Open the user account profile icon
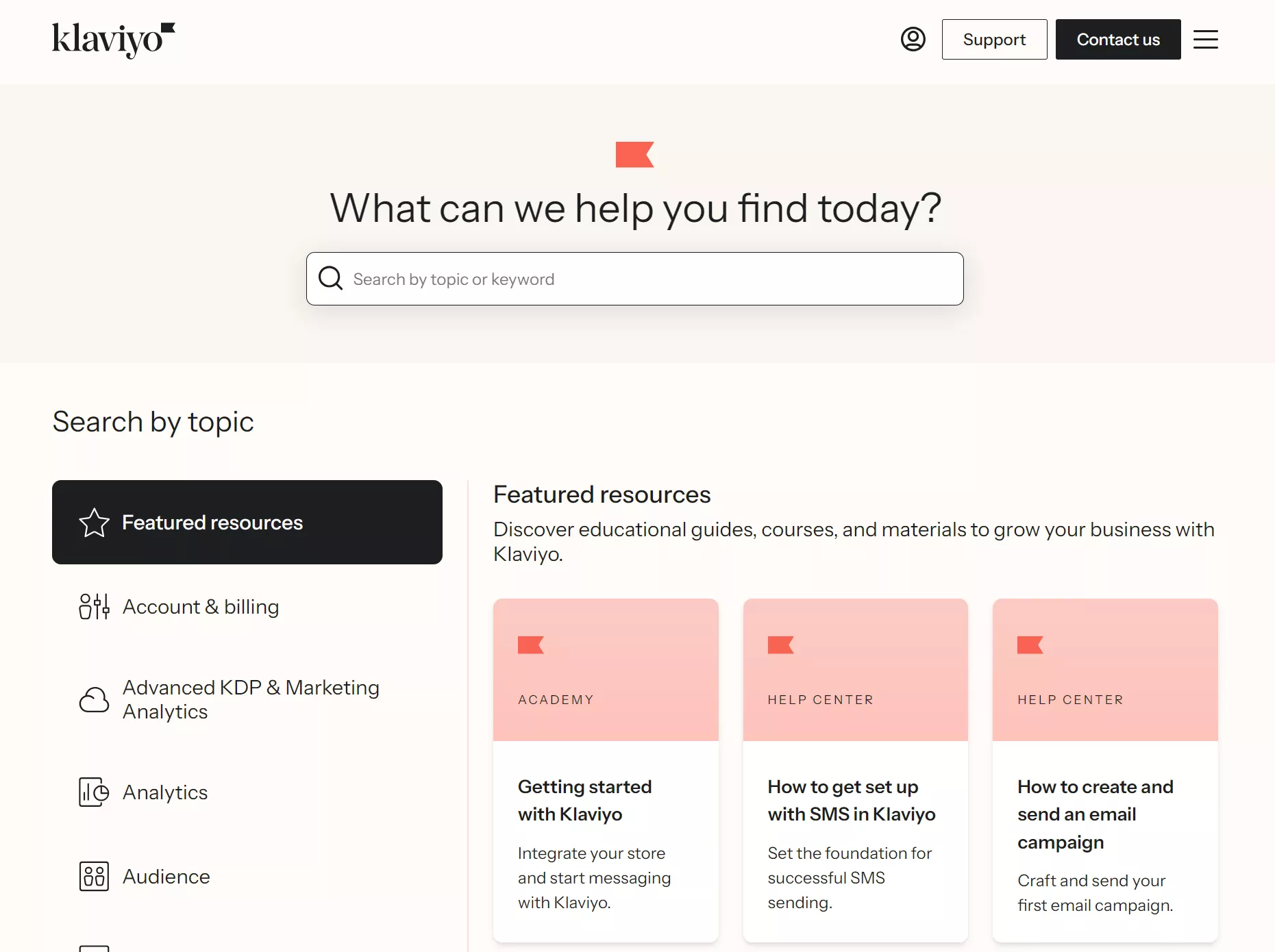The image size is (1275, 952). coord(913,39)
